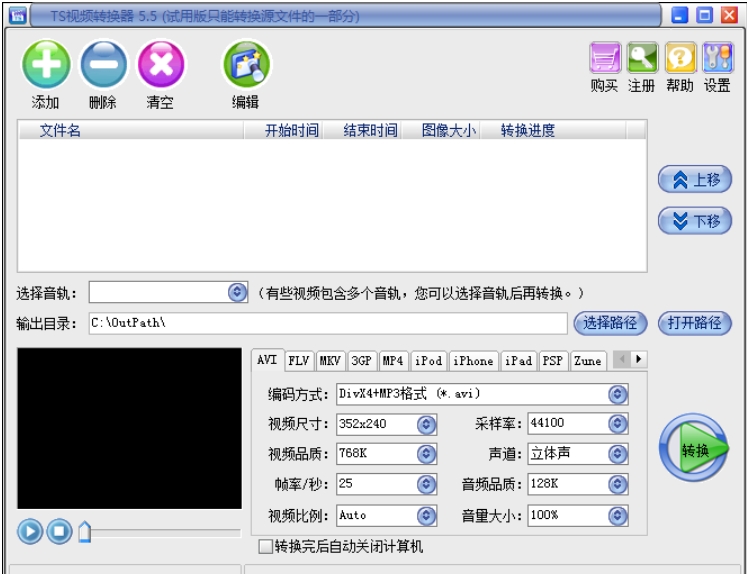Screen dimensions: 747x574
Task: Click Open Path (打开路径) button
Action: [x=694, y=323]
